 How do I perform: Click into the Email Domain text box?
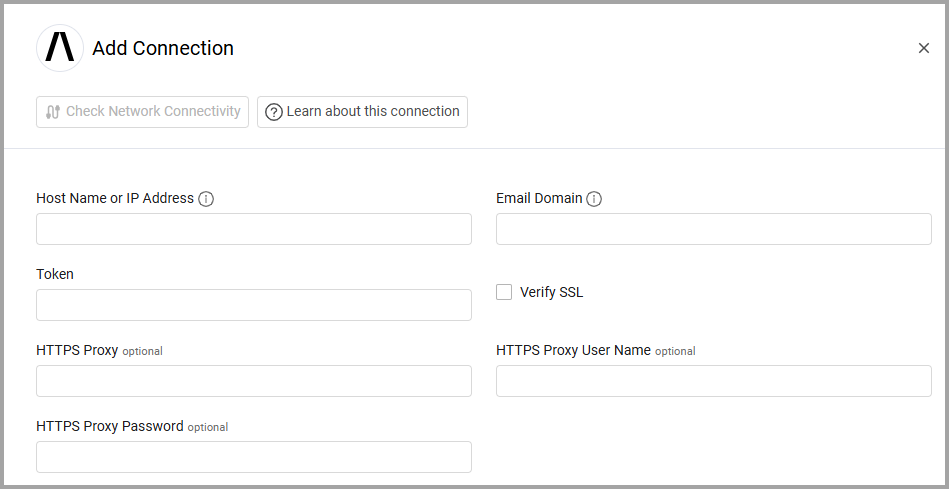(714, 229)
